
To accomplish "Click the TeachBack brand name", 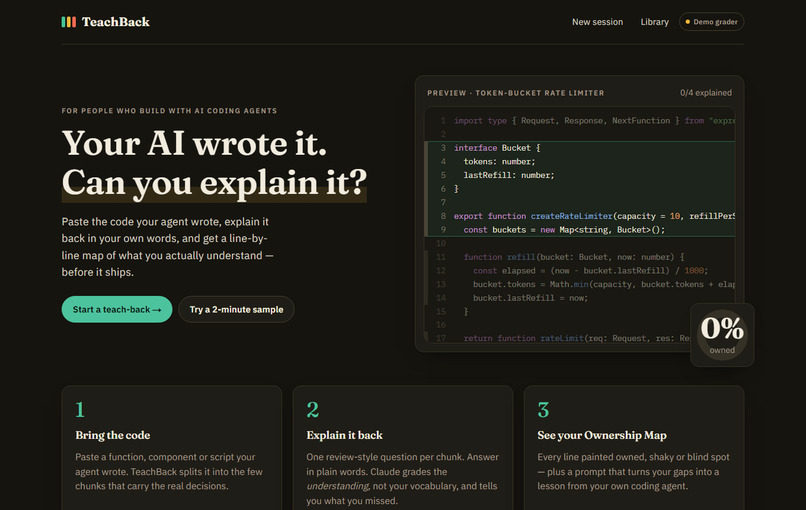I will (116, 22).
